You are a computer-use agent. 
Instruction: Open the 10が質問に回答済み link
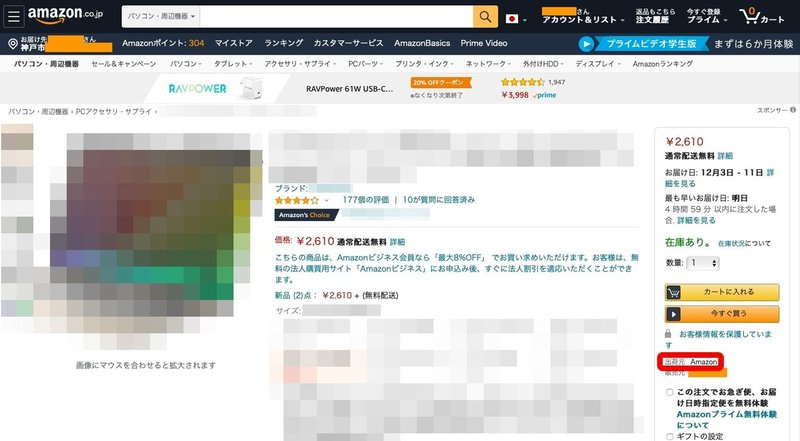click(438, 200)
